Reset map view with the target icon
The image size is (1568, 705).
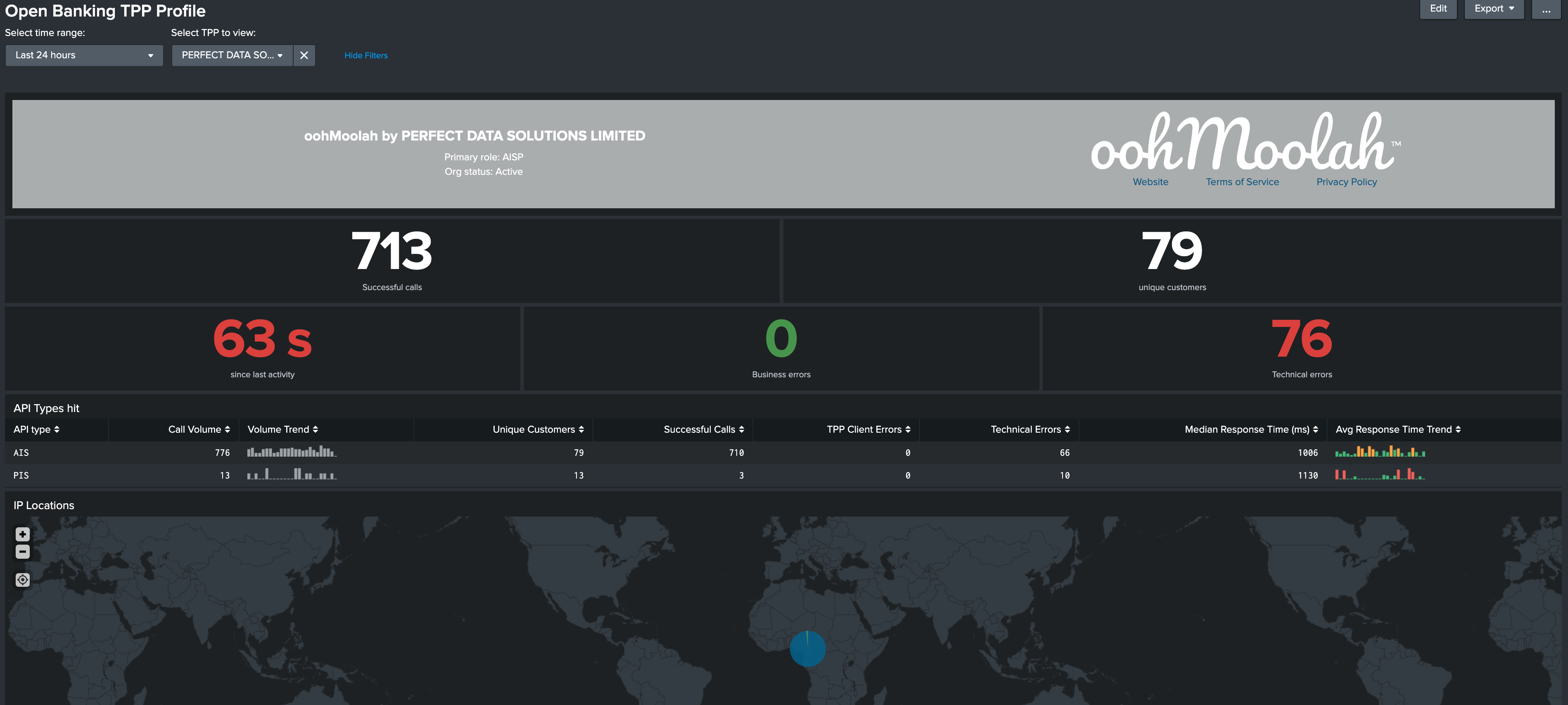coord(23,579)
